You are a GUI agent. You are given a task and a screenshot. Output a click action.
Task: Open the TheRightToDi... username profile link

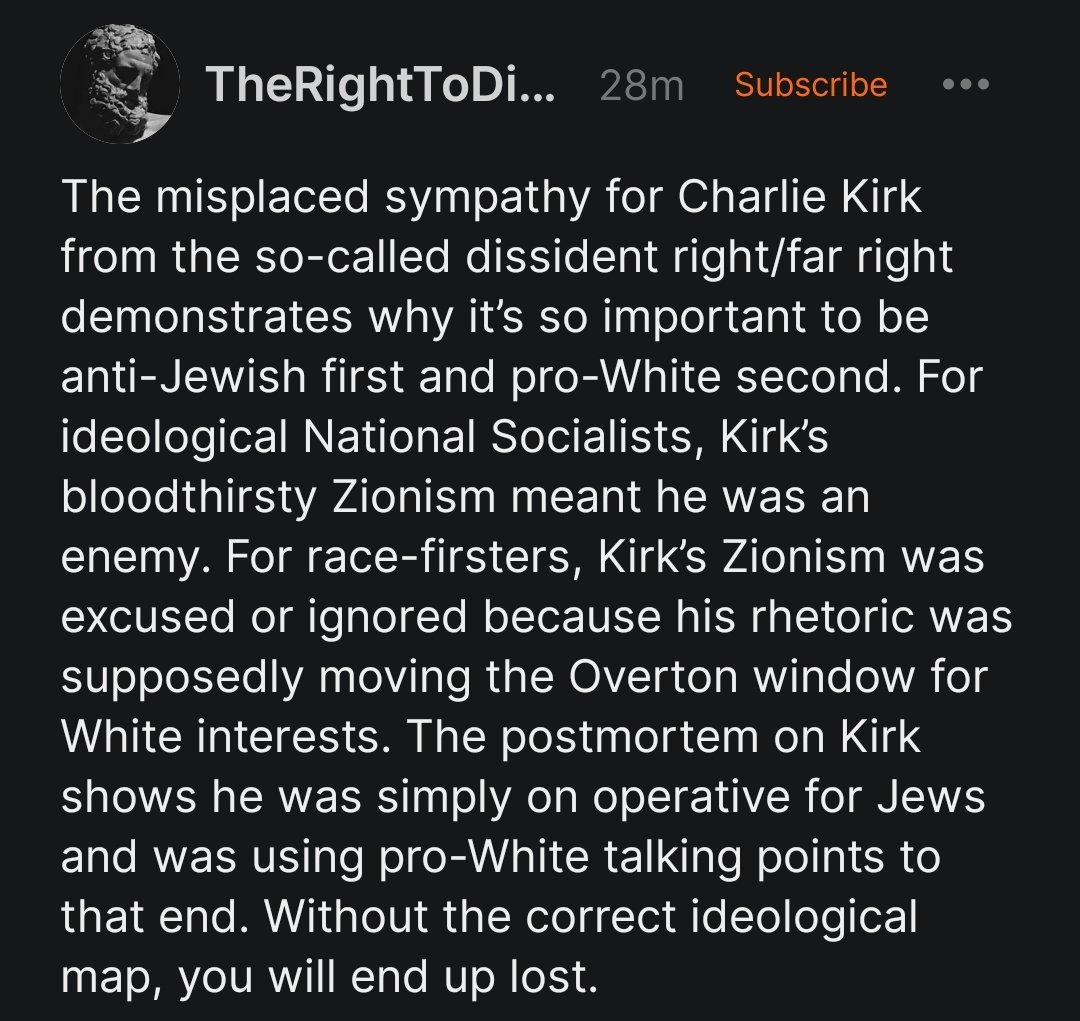(380, 85)
